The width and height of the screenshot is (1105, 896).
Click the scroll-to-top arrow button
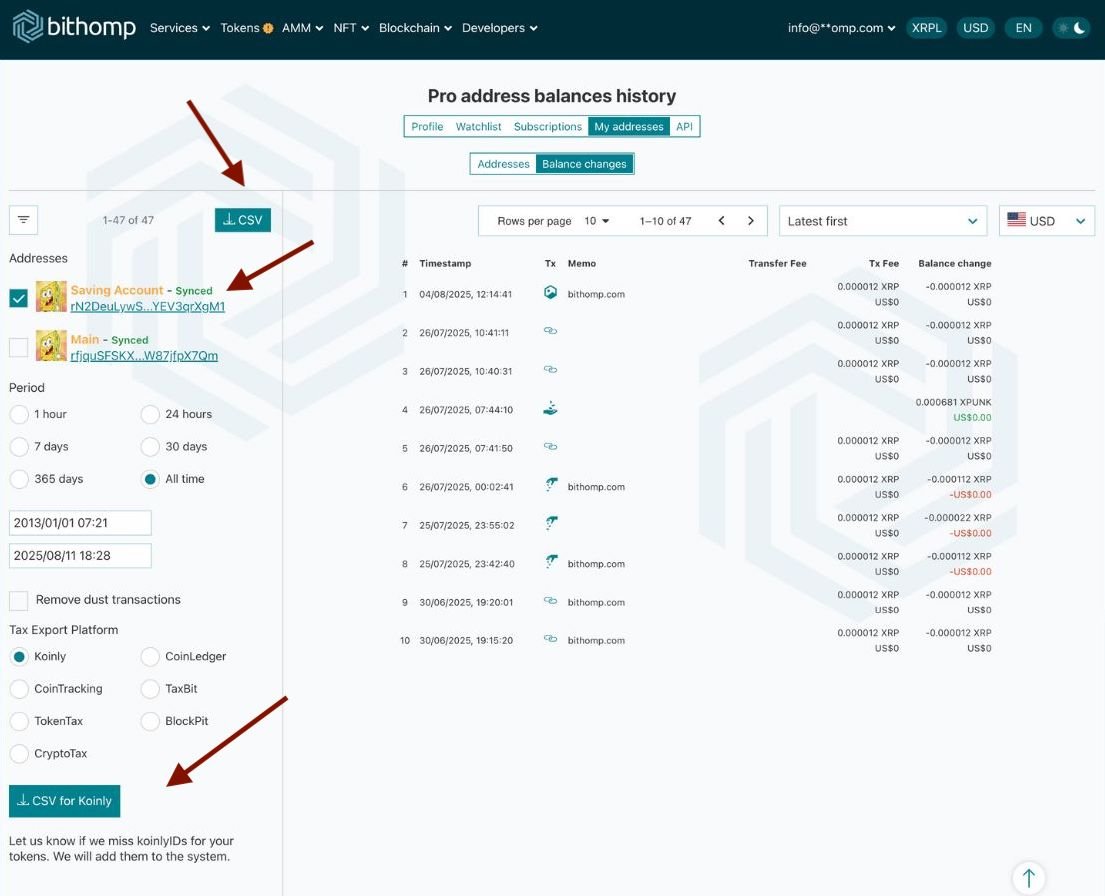[1028, 878]
